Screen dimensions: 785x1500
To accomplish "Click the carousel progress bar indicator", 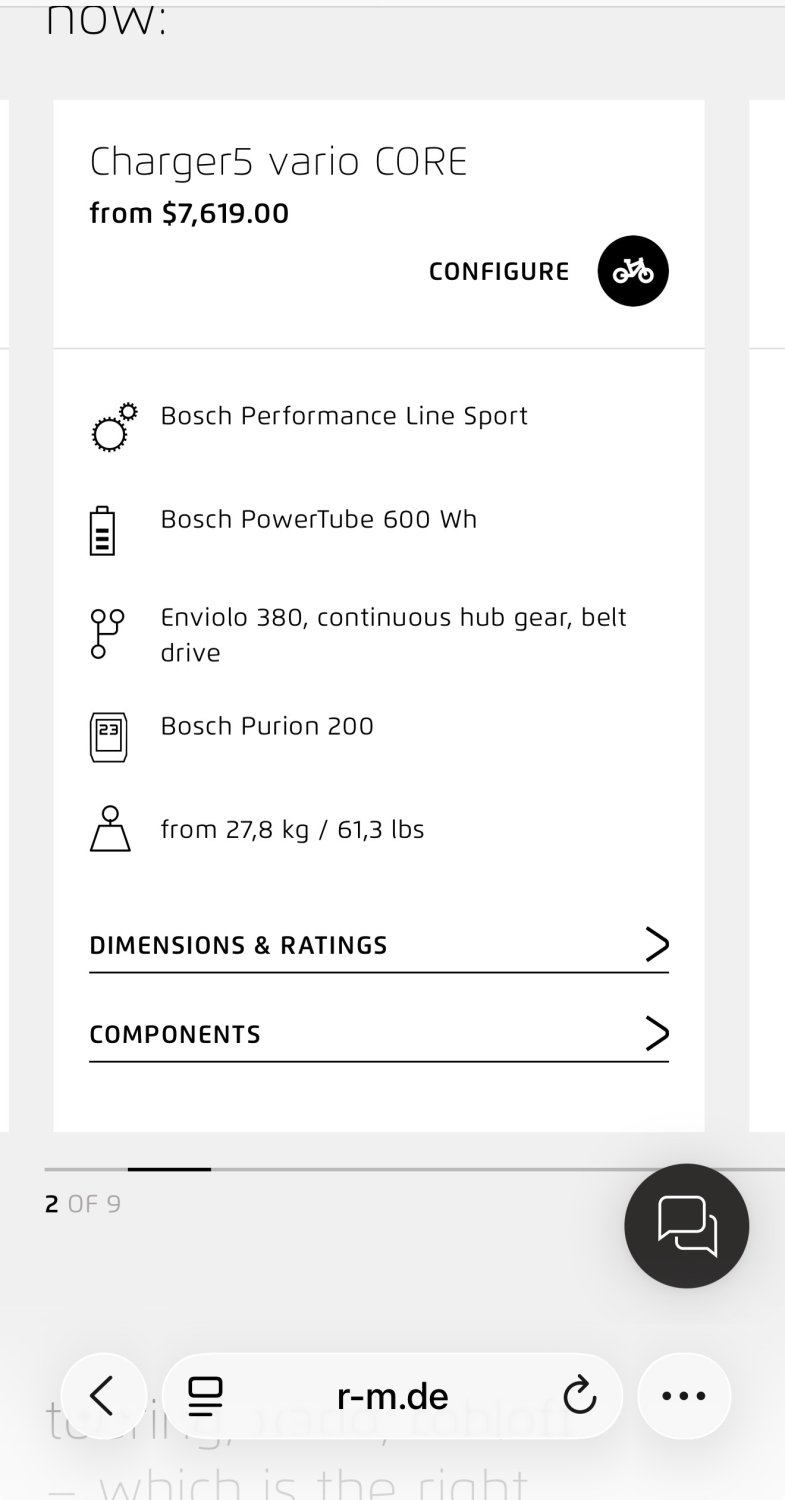I will click(x=169, y=1168).
